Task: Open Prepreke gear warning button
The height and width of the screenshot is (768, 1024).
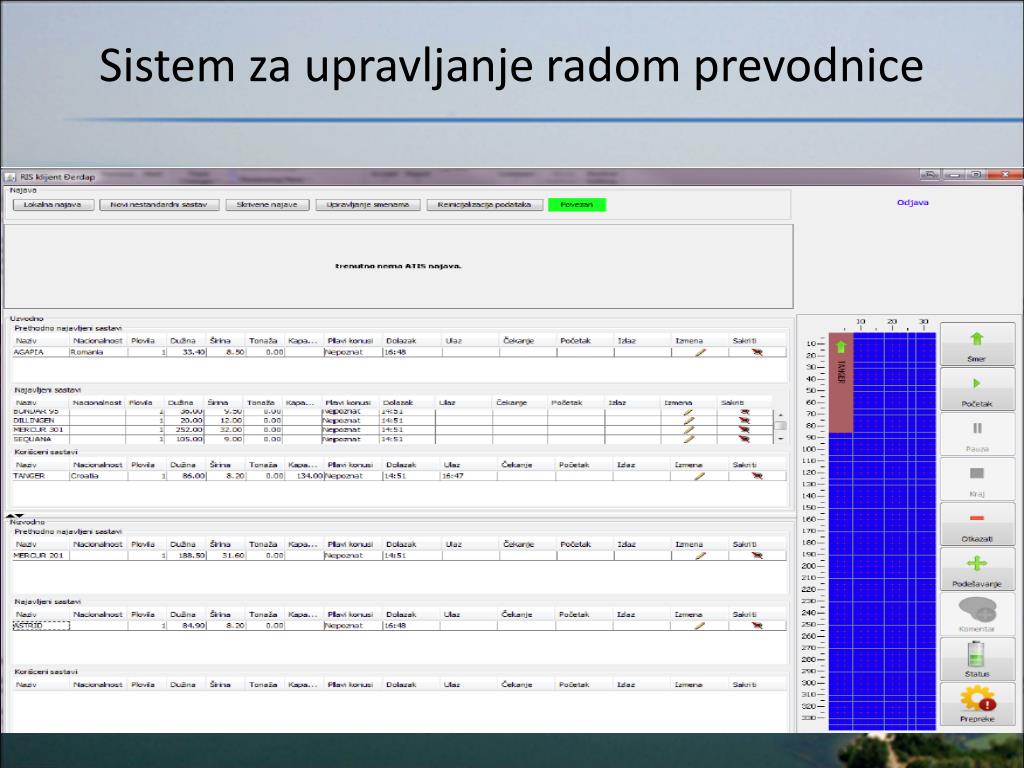Action: pyautogui.click(x=977, y=705)
